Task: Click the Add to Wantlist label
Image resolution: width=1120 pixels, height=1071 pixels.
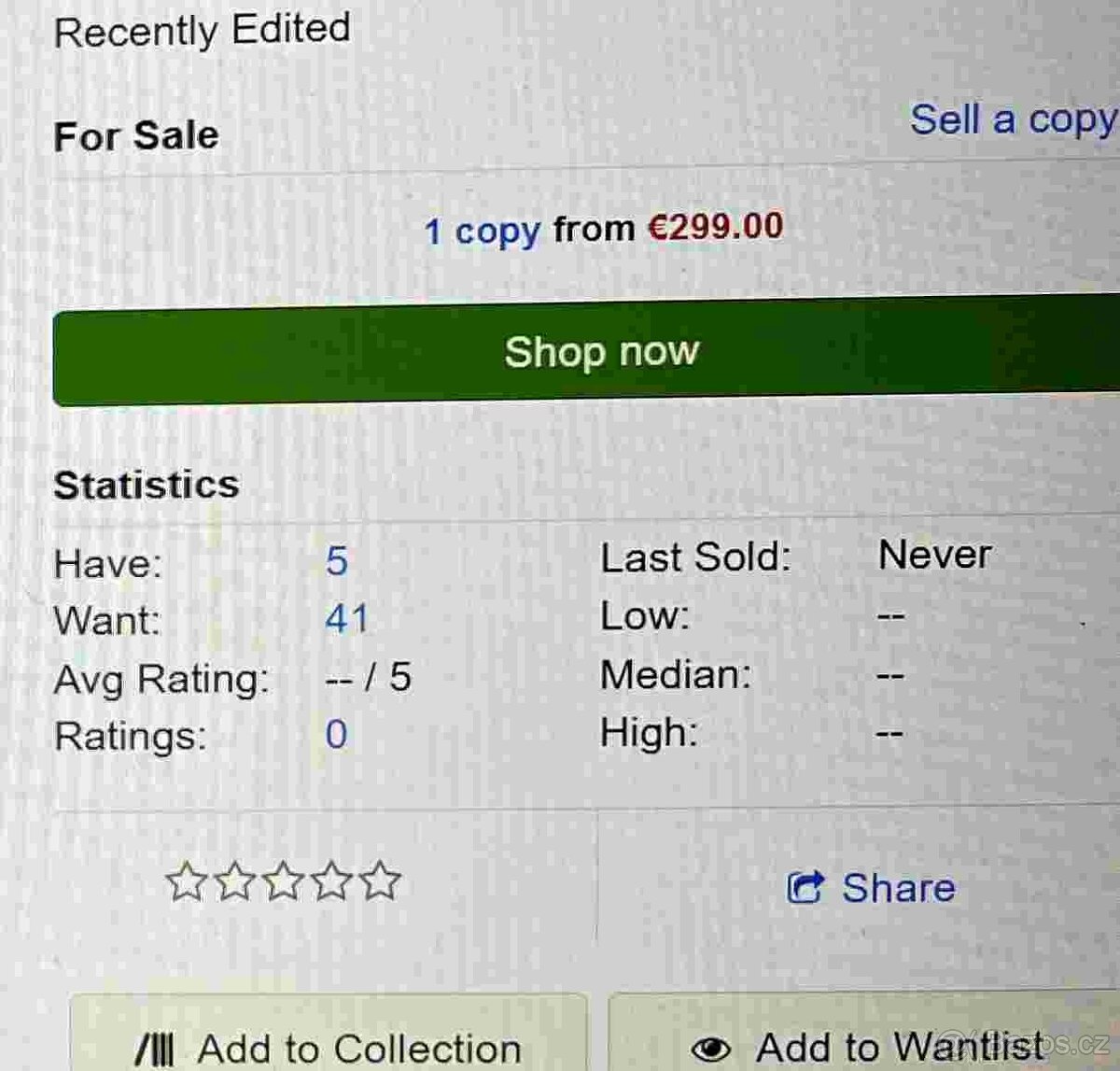Action: coord(900,1047)
